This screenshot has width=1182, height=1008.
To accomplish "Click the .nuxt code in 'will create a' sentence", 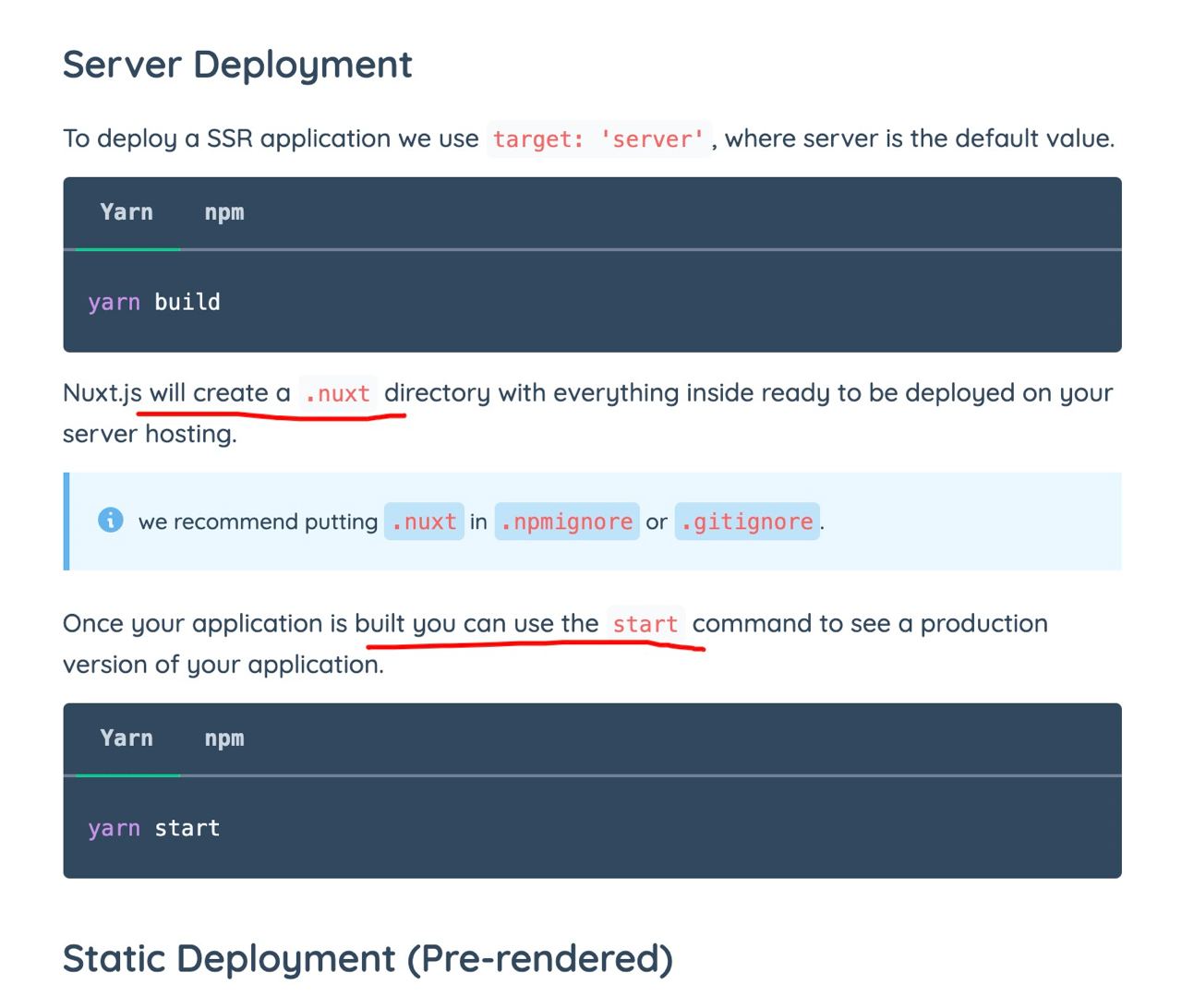I will pos(337,393).
